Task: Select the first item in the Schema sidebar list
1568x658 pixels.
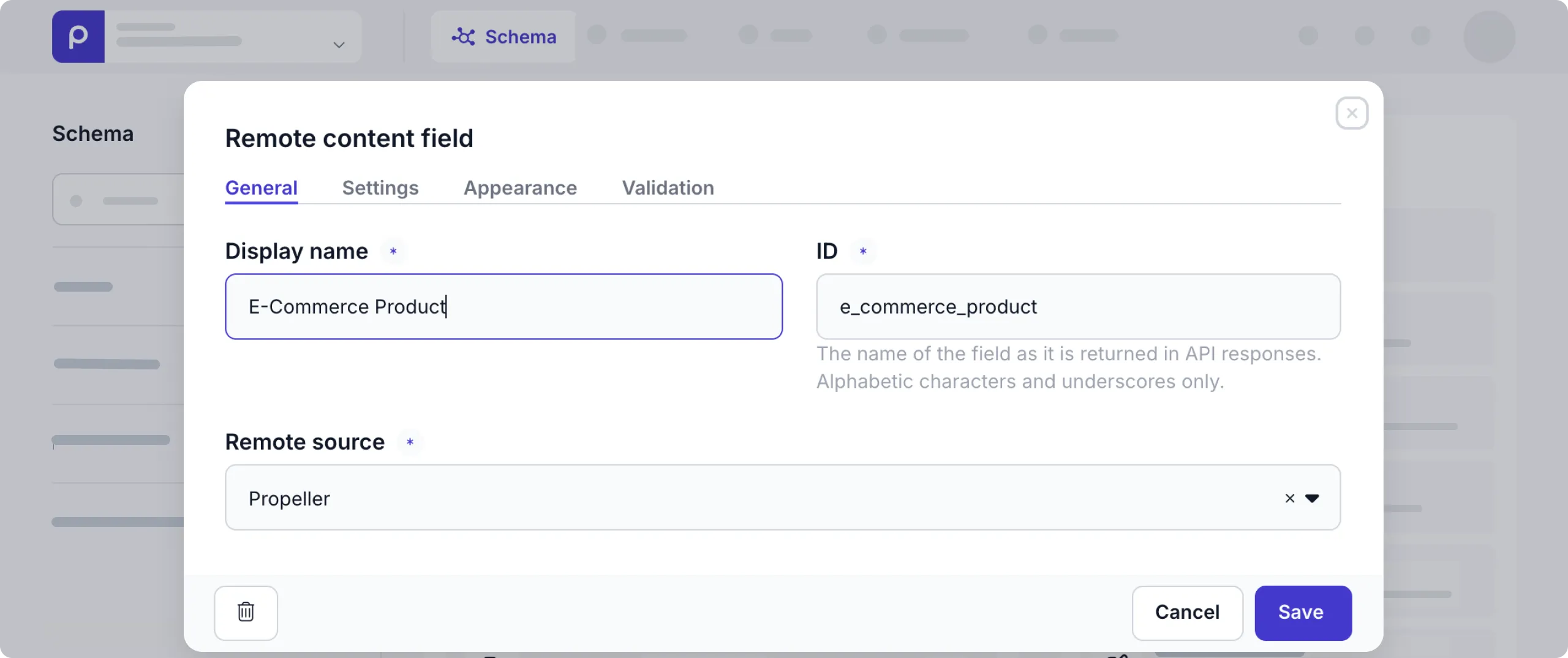Action: pyautogui.click(x=119, y=199)
